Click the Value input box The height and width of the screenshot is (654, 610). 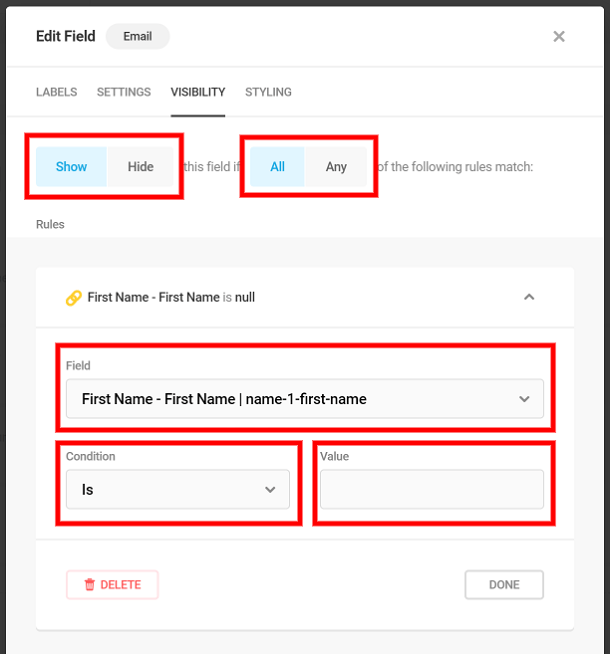(432, 489)
